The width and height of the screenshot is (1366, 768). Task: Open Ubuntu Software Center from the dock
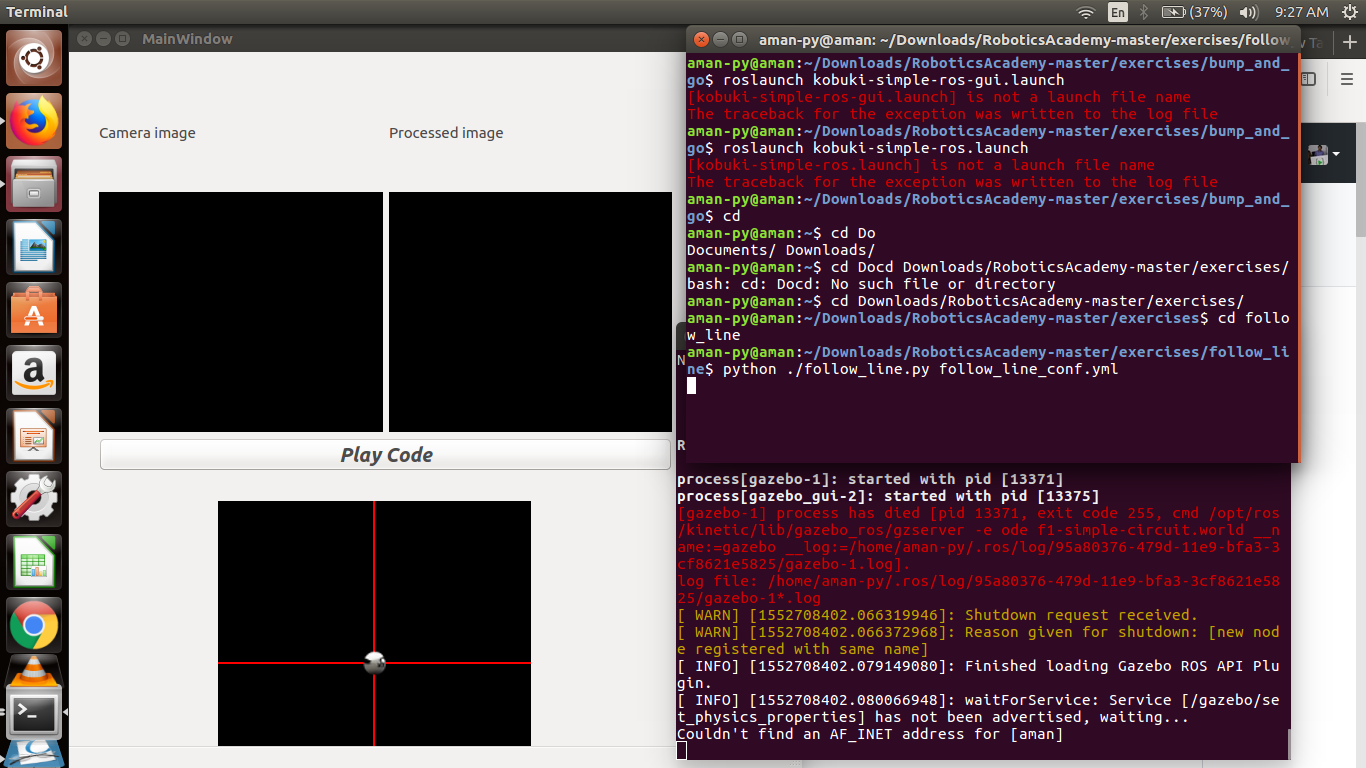[33, 310]
